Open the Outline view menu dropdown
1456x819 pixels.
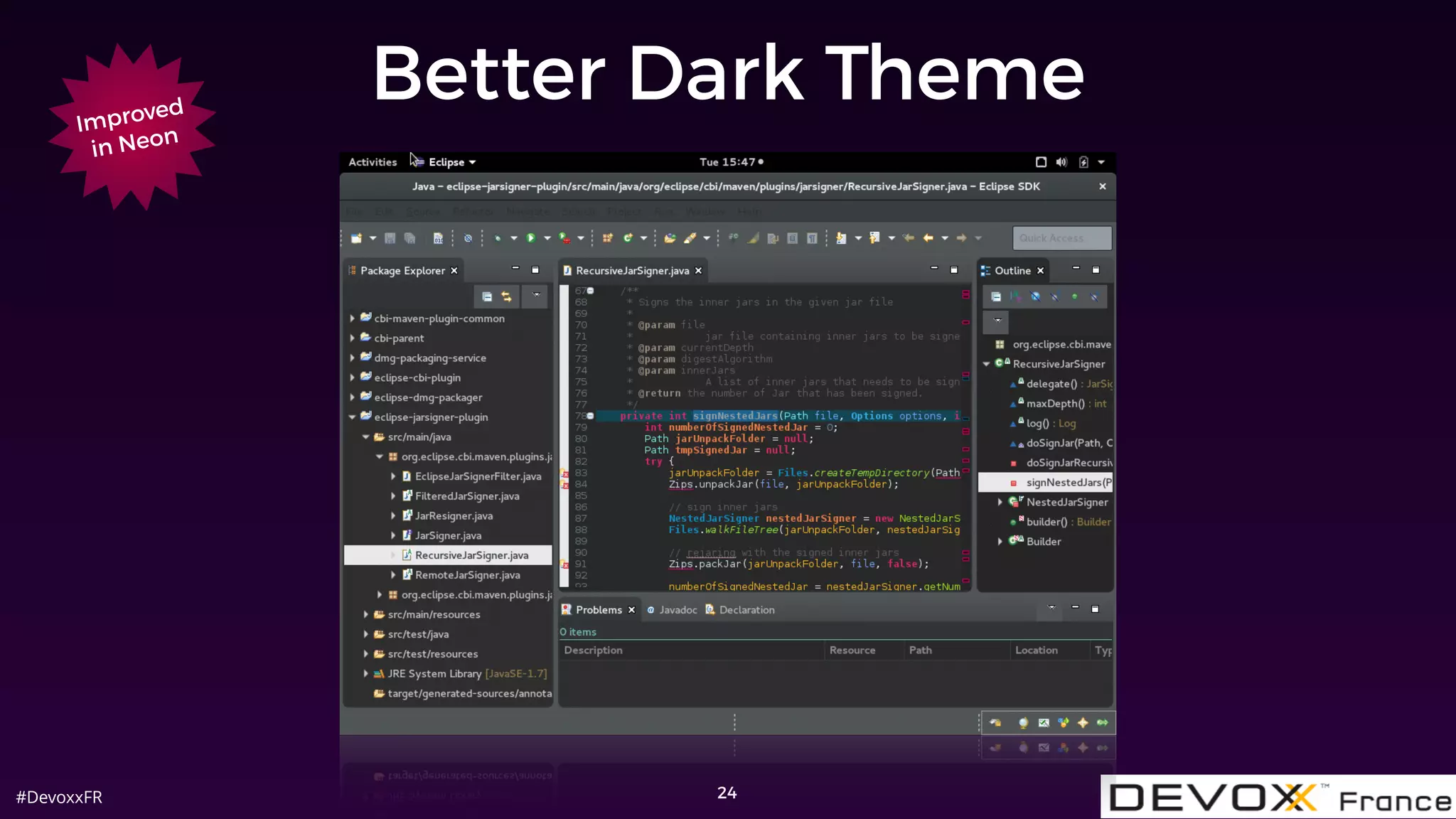pyautogui.click(x=997, y=321)
